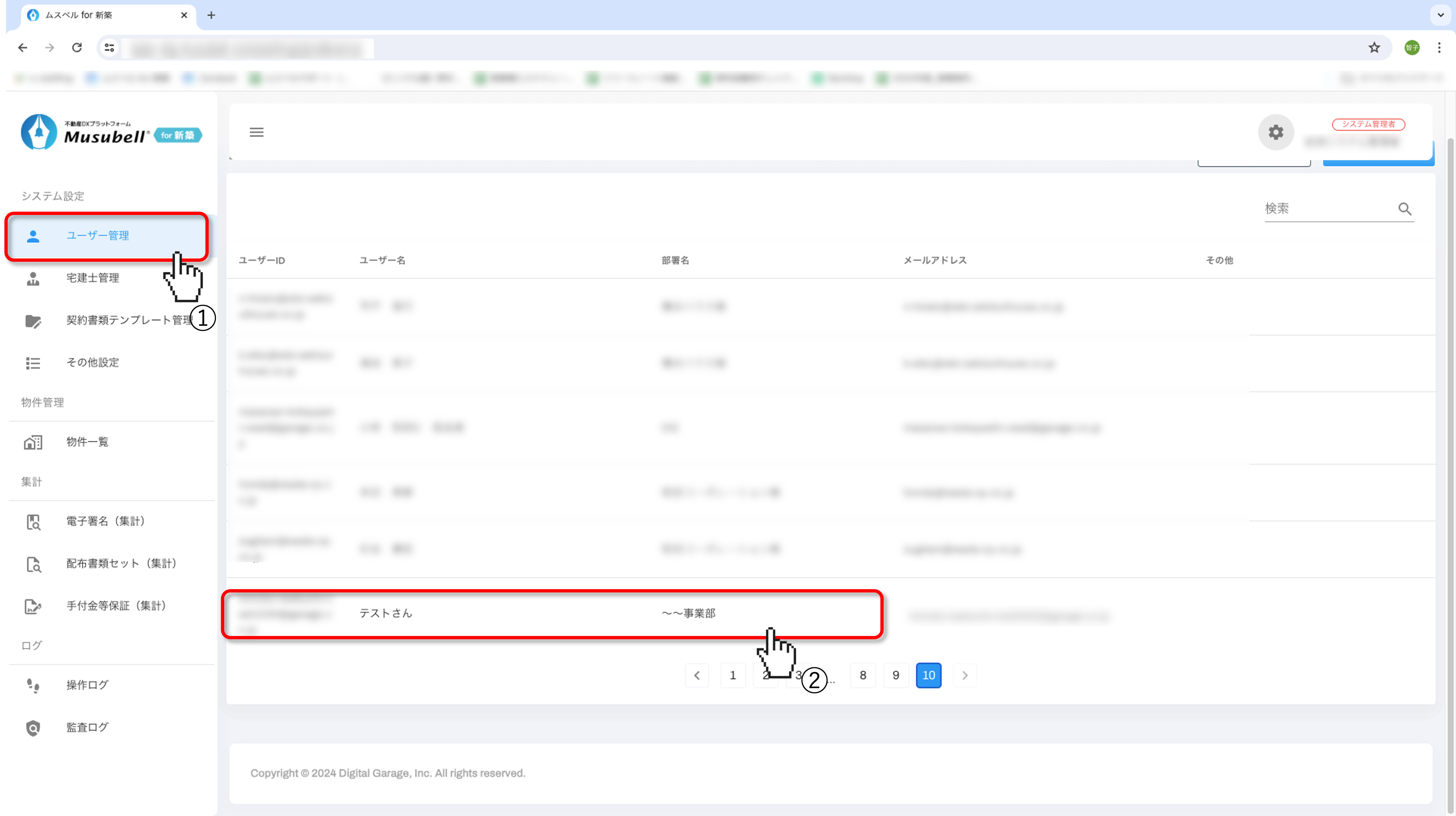Screen dimensions: 1456x816
Task: Go to next page with right chevron
Action: pos(965,675)
